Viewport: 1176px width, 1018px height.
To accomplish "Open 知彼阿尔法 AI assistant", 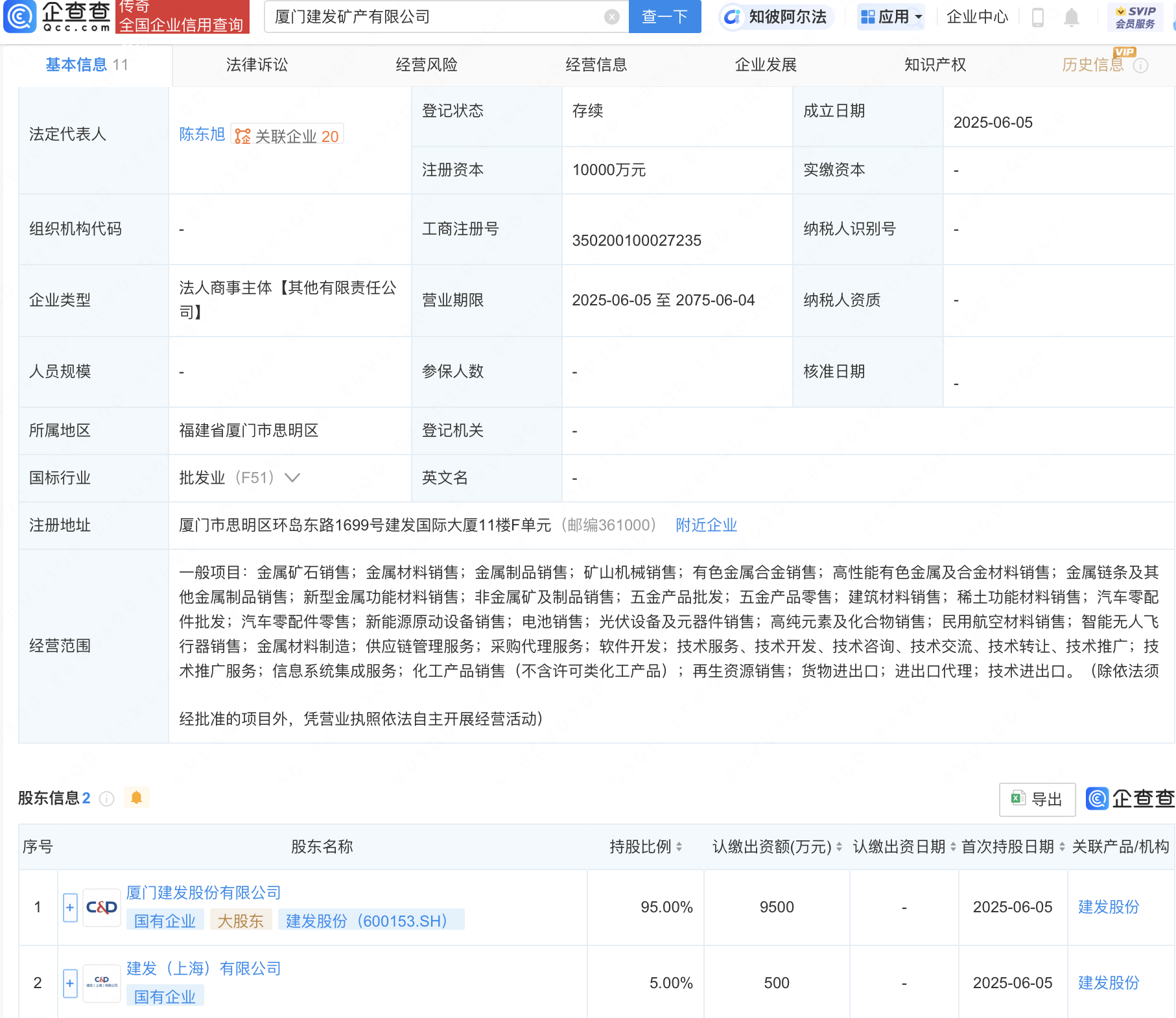I will [777, 17].
